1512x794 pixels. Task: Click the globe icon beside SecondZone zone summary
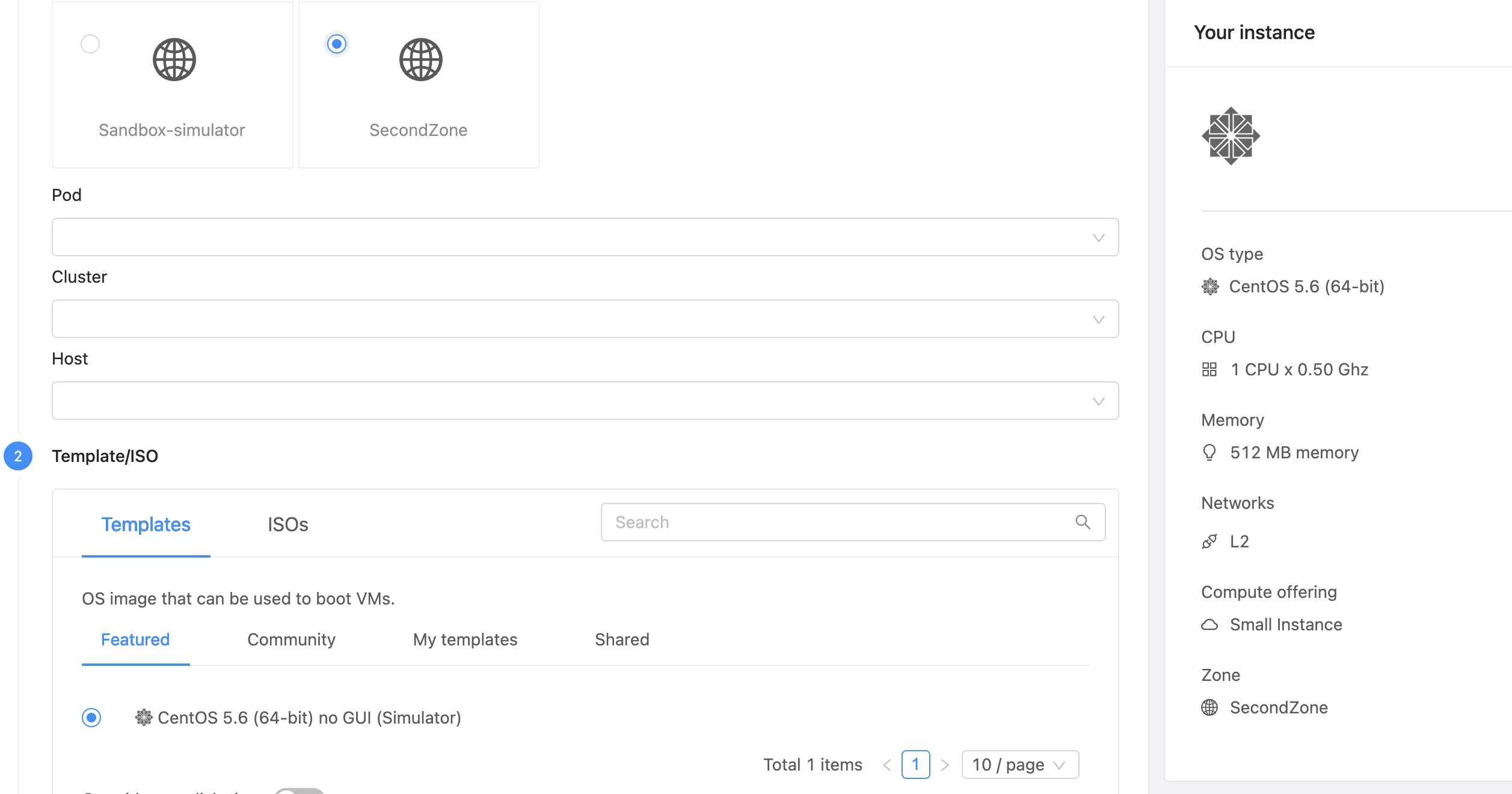tap(1209, 707)
